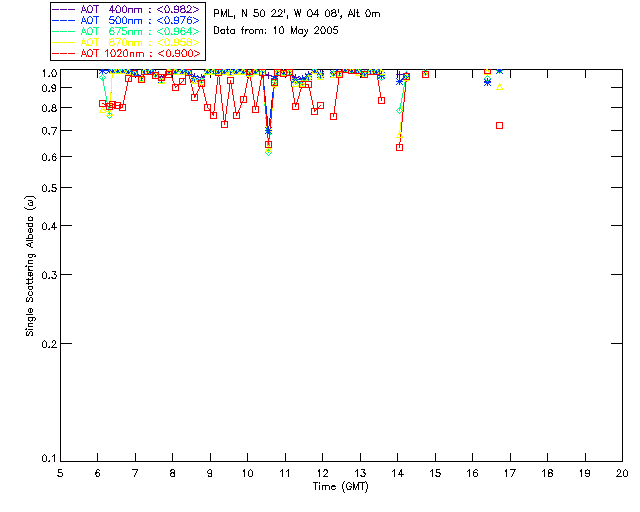
Task: Click the blue asterisk near hour 16.4
Action: tap(487, 82)
